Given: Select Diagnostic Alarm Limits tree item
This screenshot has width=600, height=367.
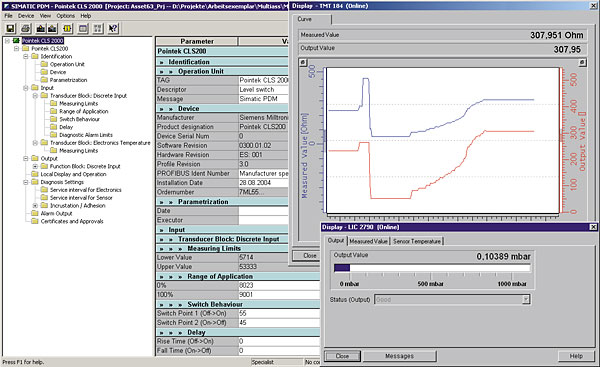Looking at the screenshot, I should (x=86, y=135).
